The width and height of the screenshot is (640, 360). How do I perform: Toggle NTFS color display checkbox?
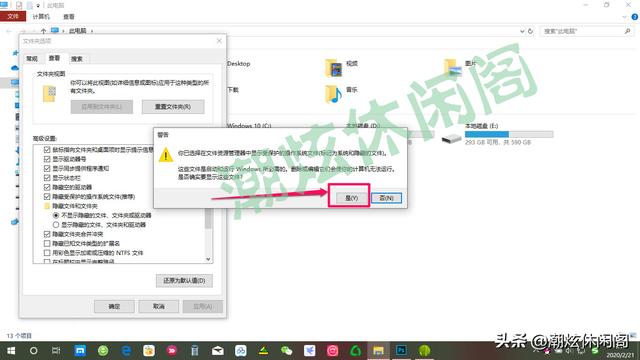pyautogui.click(x=47, y=253)
